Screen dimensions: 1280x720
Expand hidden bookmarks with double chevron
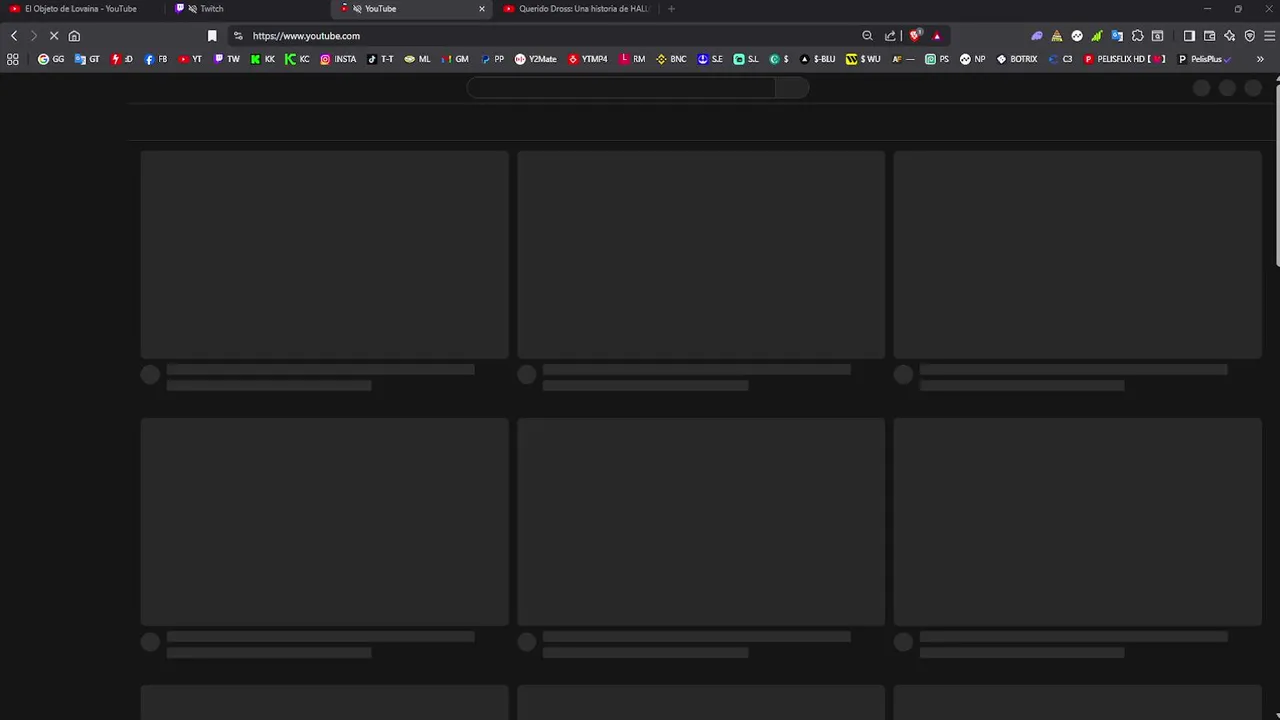[1260, 59]
